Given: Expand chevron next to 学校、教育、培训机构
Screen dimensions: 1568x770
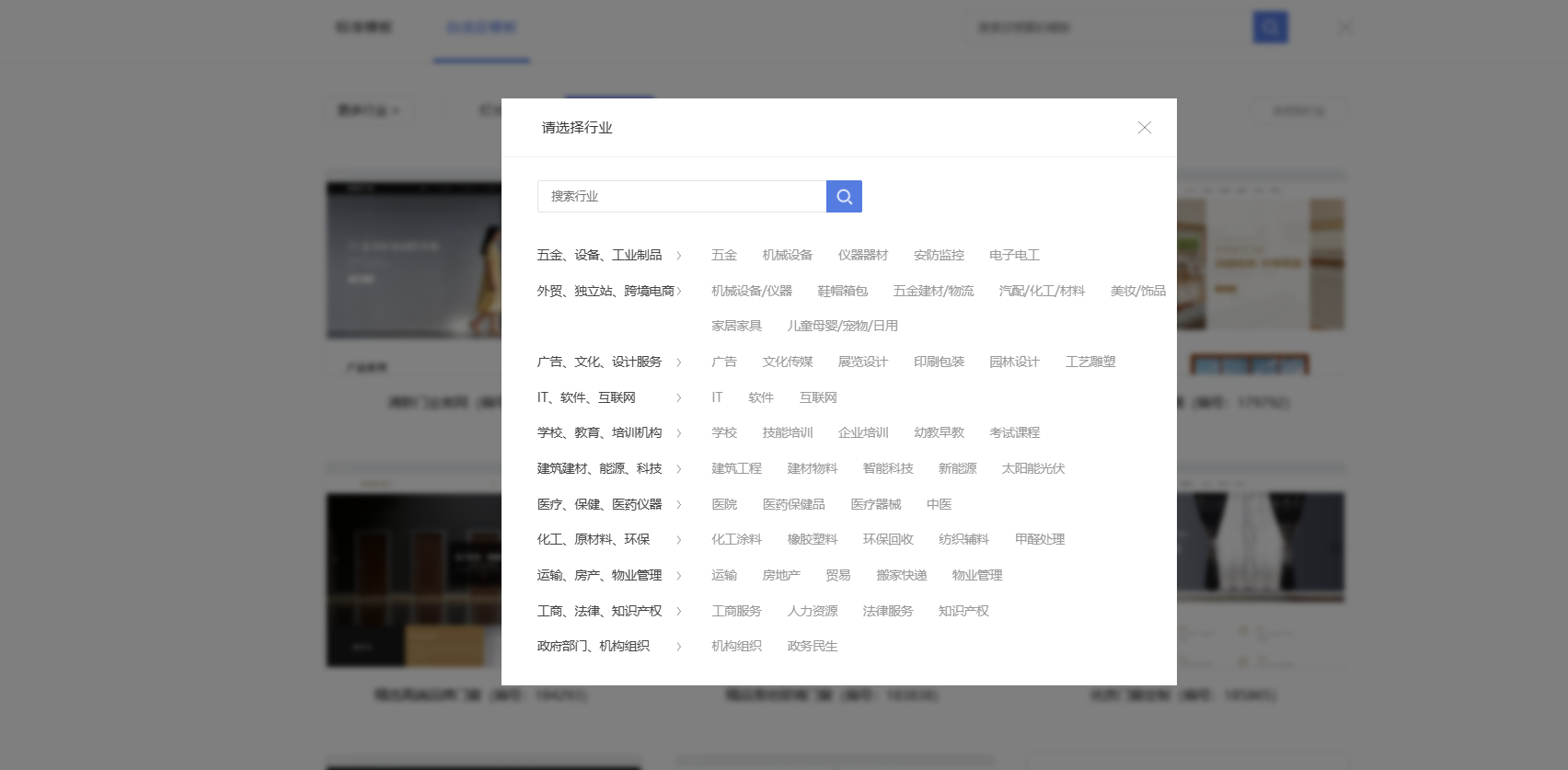Looking at the screenshot, I should [679, 433].
